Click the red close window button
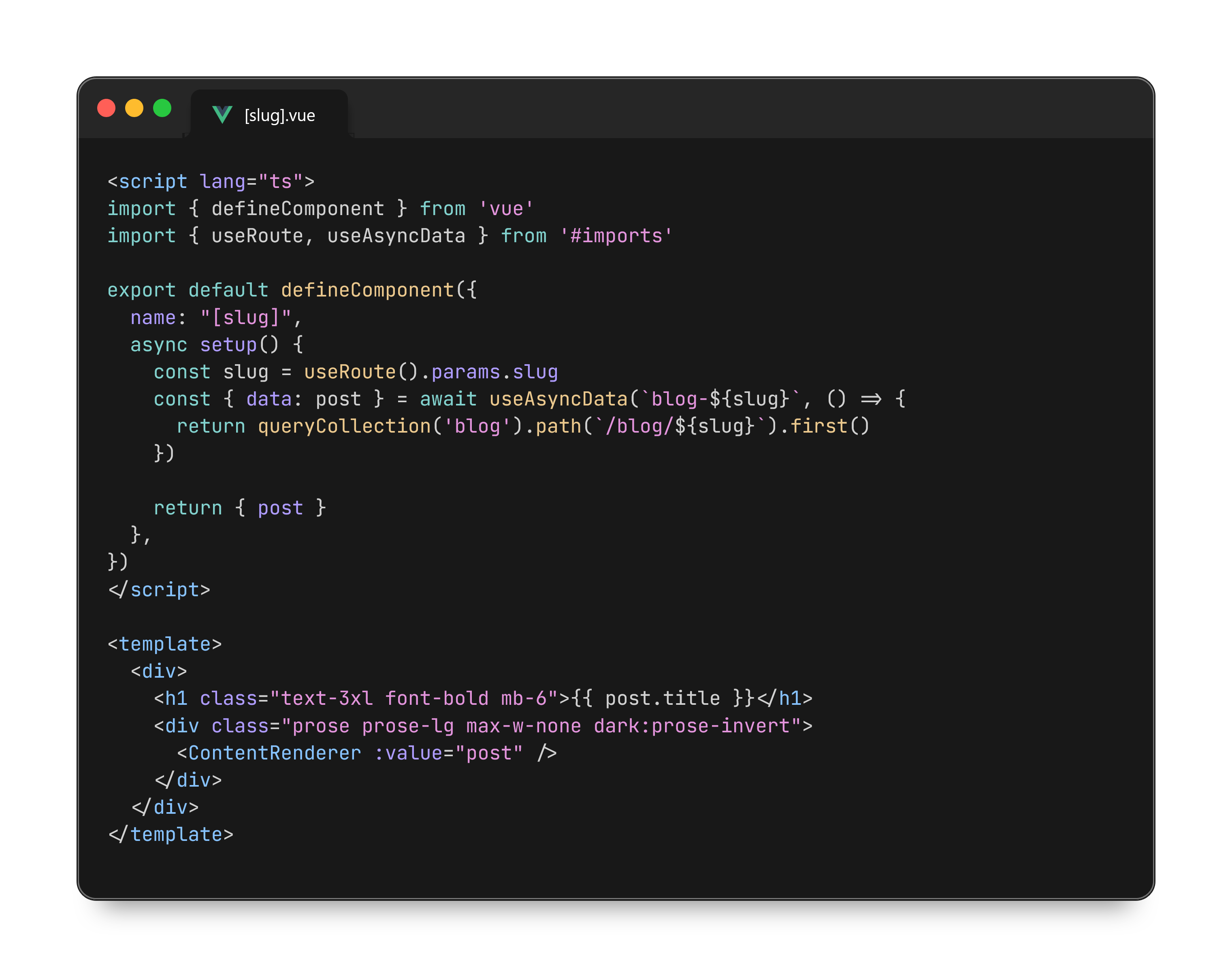1232x977 pixels. coord(106,108)
